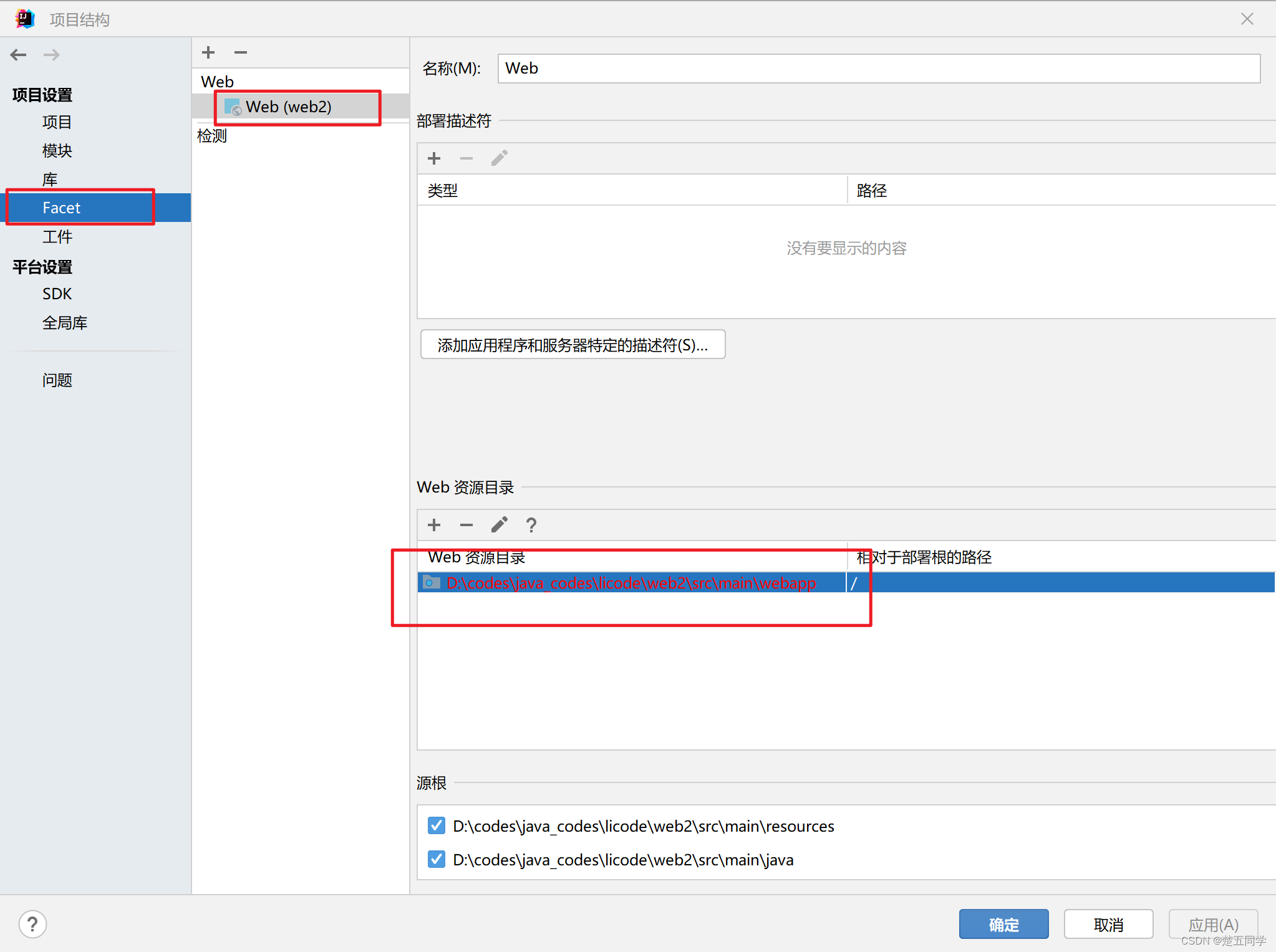The image size is (1276, 952).
Task: Click the 类型 column header
Action: 632,190
